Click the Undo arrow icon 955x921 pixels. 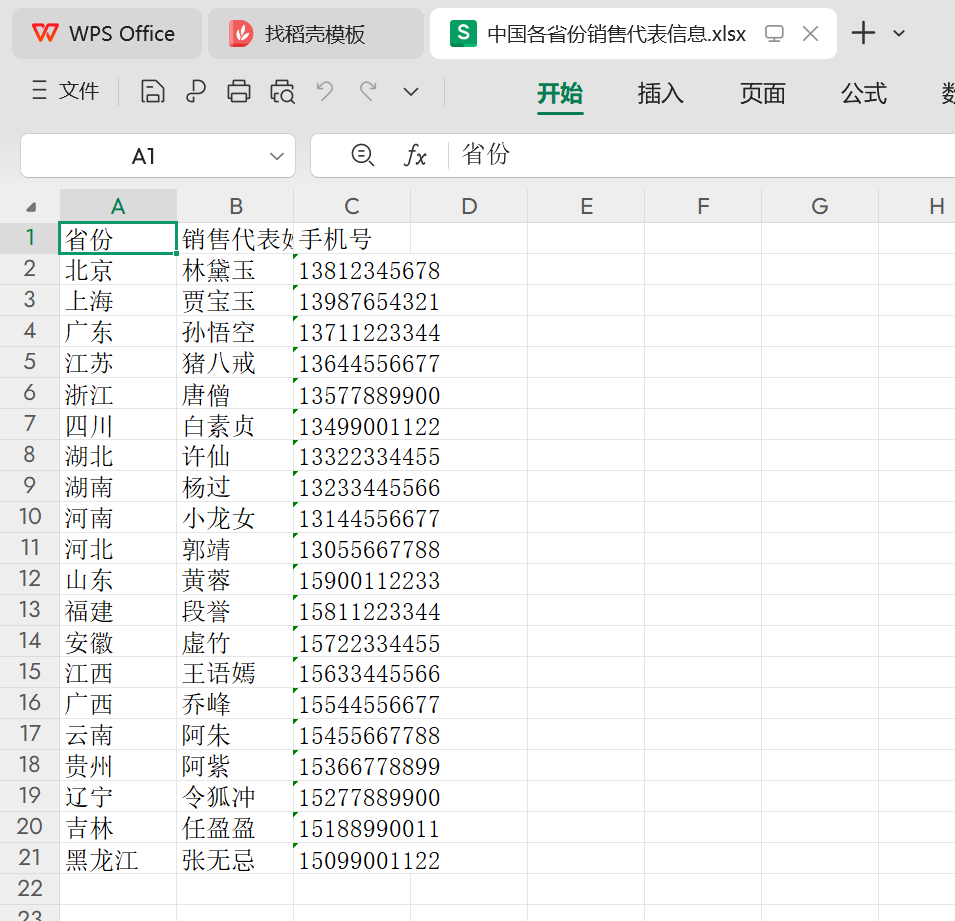325,92
